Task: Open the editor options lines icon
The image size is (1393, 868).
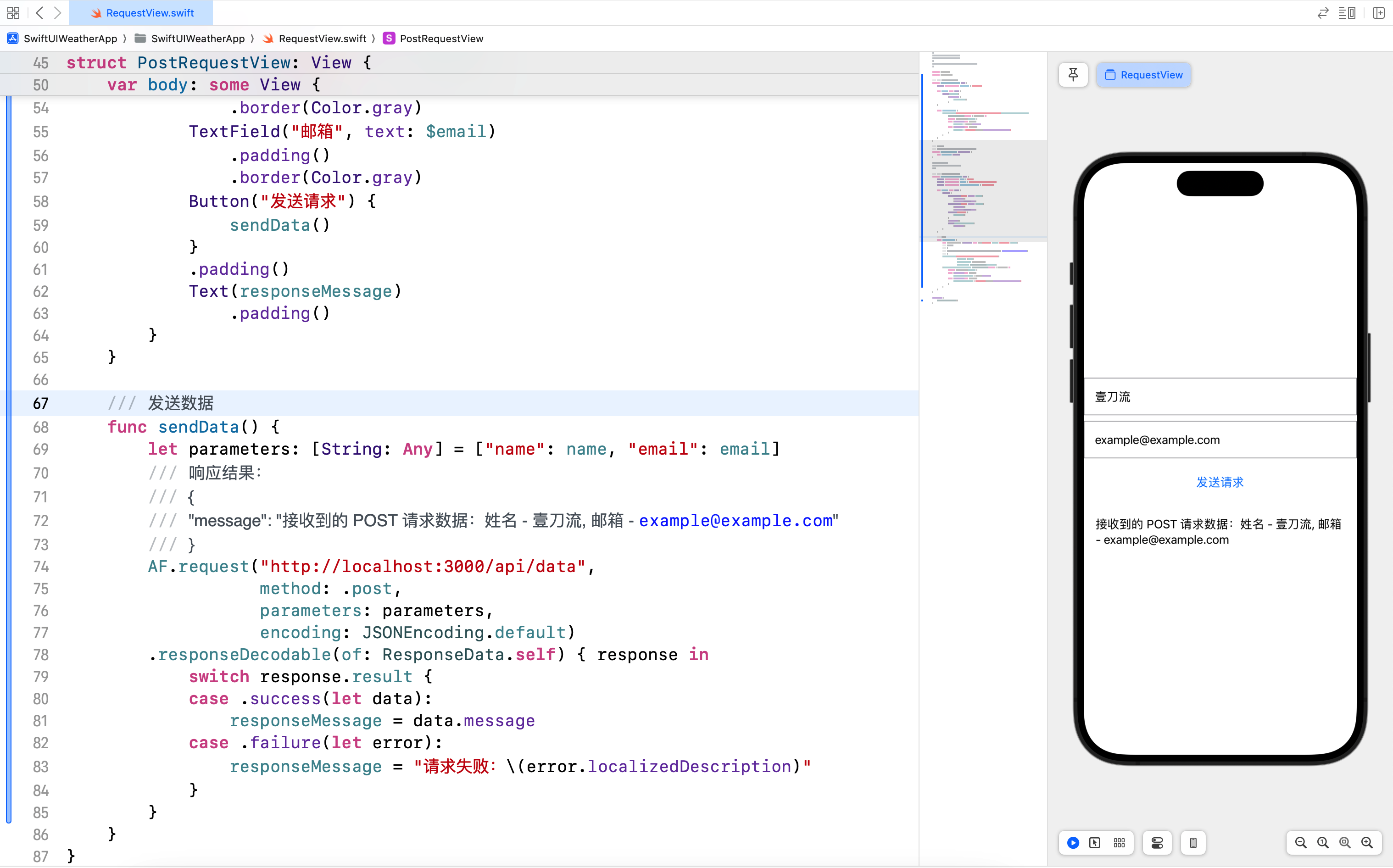Action: pyautogui.click(x=1347, y=13)
